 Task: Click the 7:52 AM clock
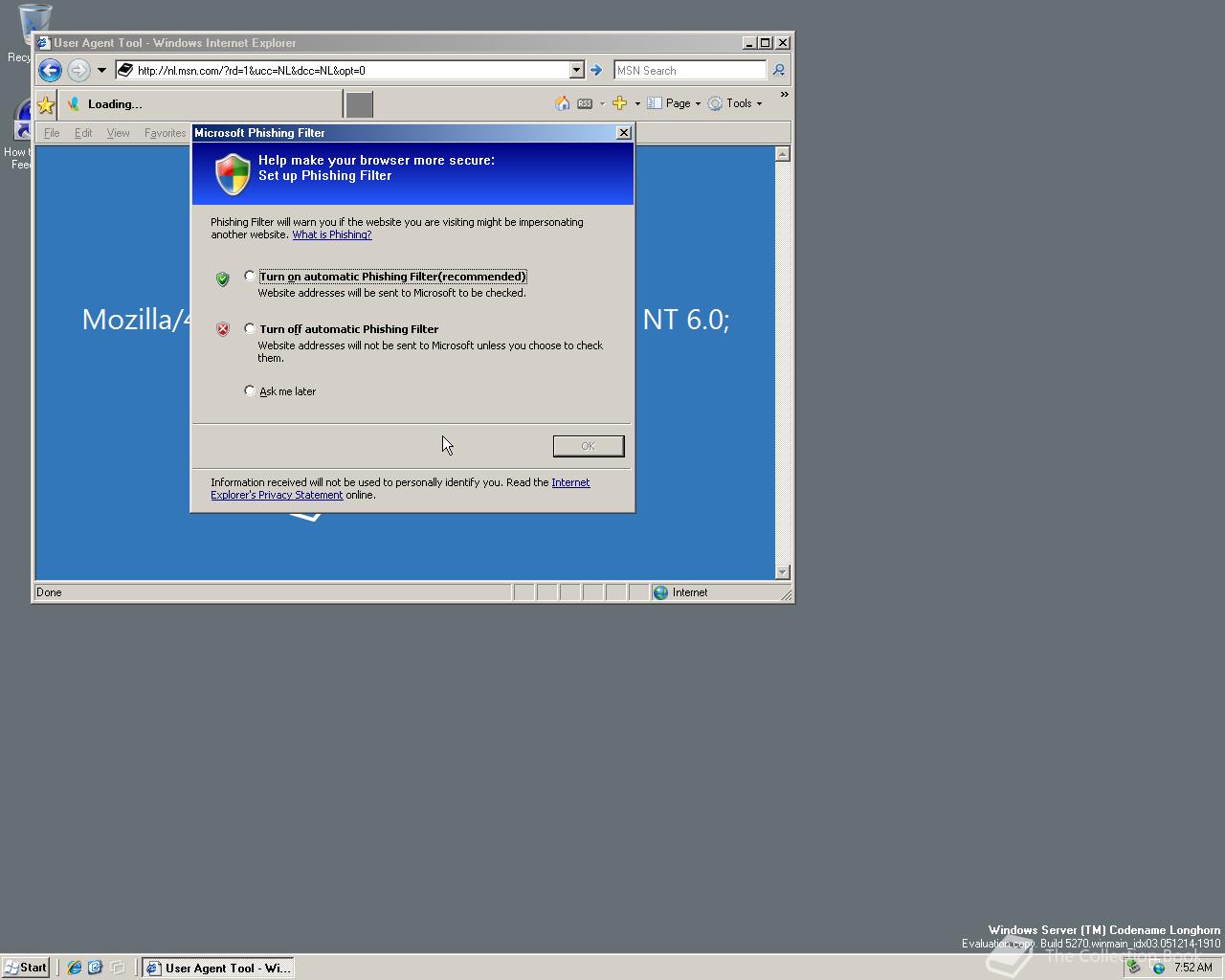tap(1192, 968)
